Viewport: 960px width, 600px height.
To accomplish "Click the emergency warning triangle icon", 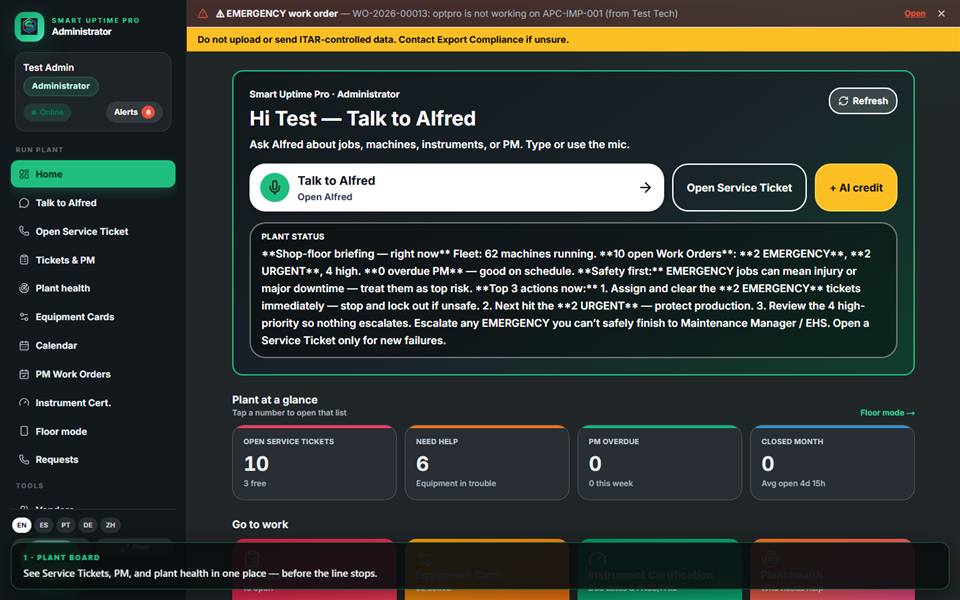I will coord(203,13).
